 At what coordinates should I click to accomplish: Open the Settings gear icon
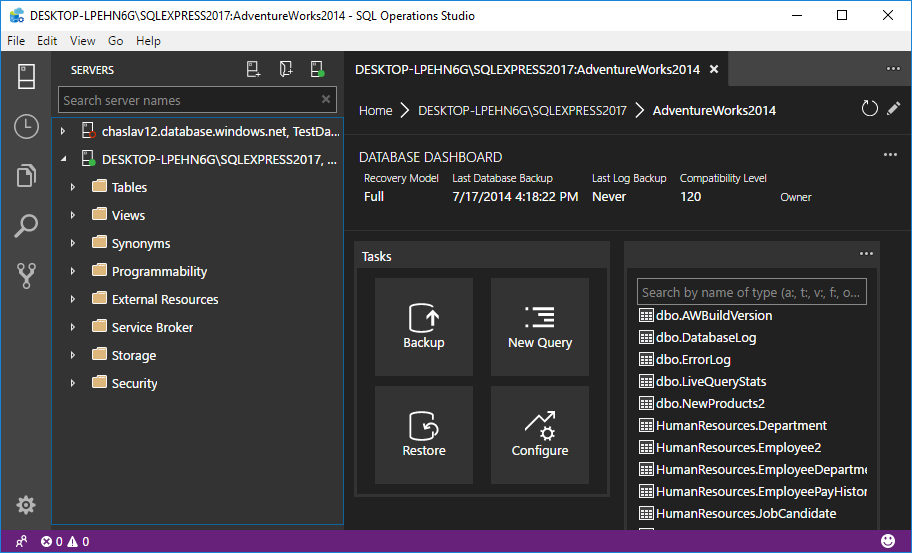click(x=26, y=505)
